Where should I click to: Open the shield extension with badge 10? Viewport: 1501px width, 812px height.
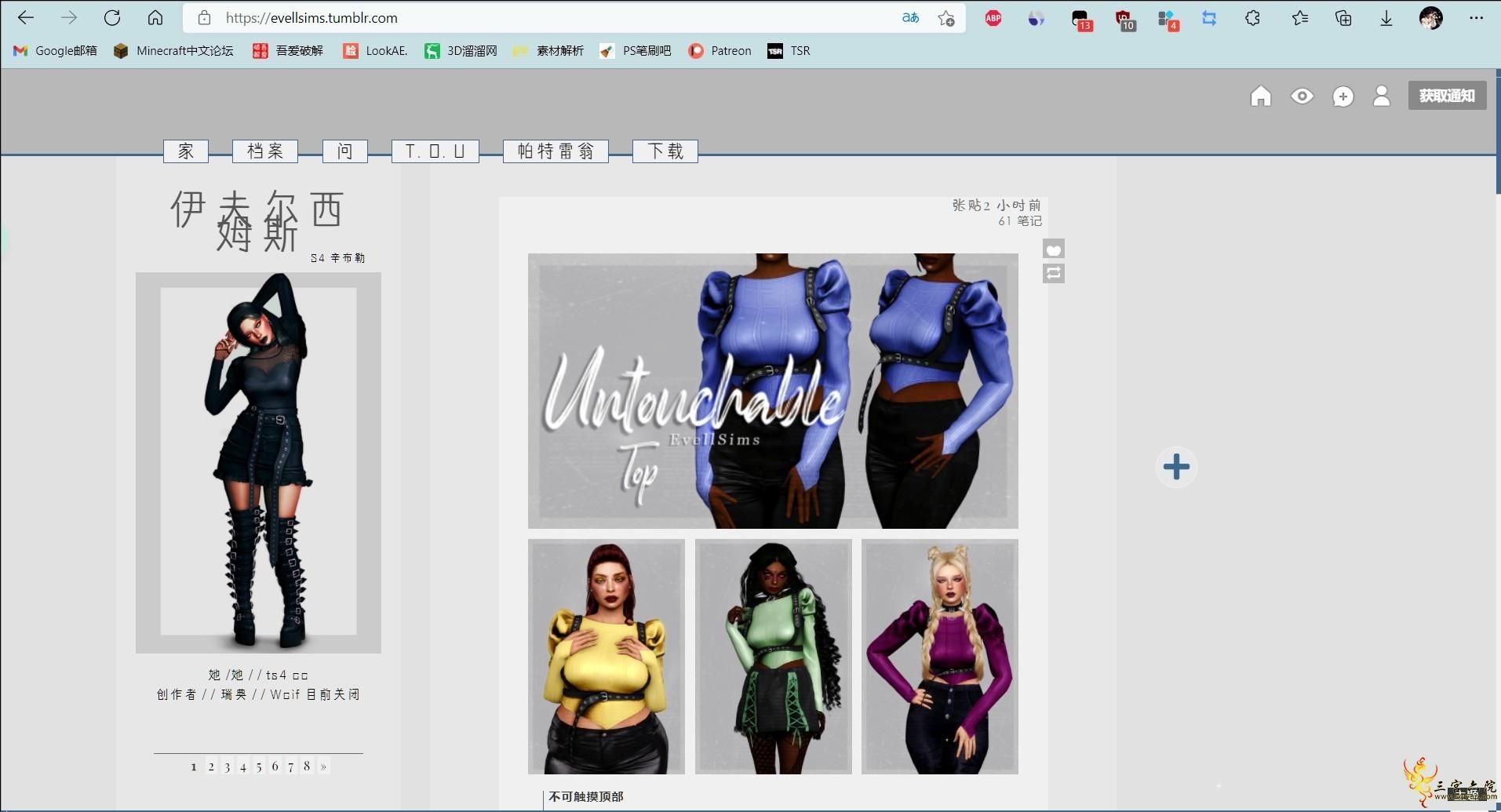(x=1124, y=20)
